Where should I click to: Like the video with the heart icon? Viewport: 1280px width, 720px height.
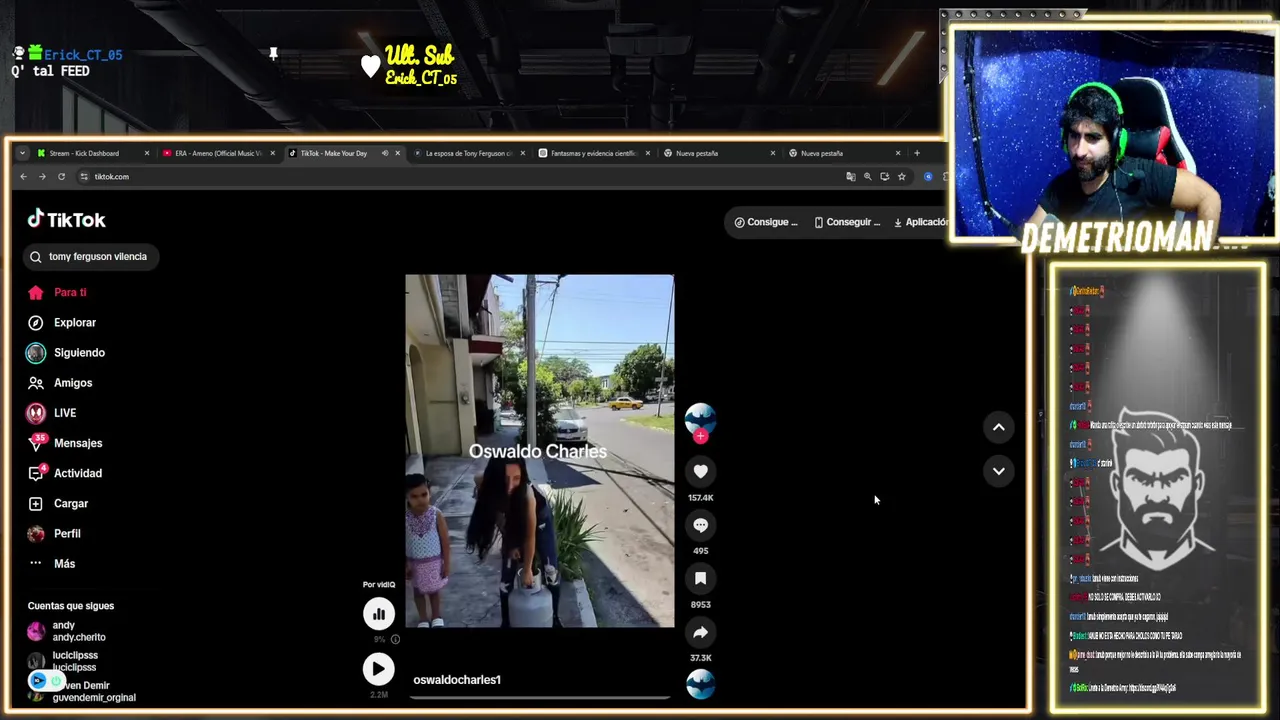tap(700, 471)
